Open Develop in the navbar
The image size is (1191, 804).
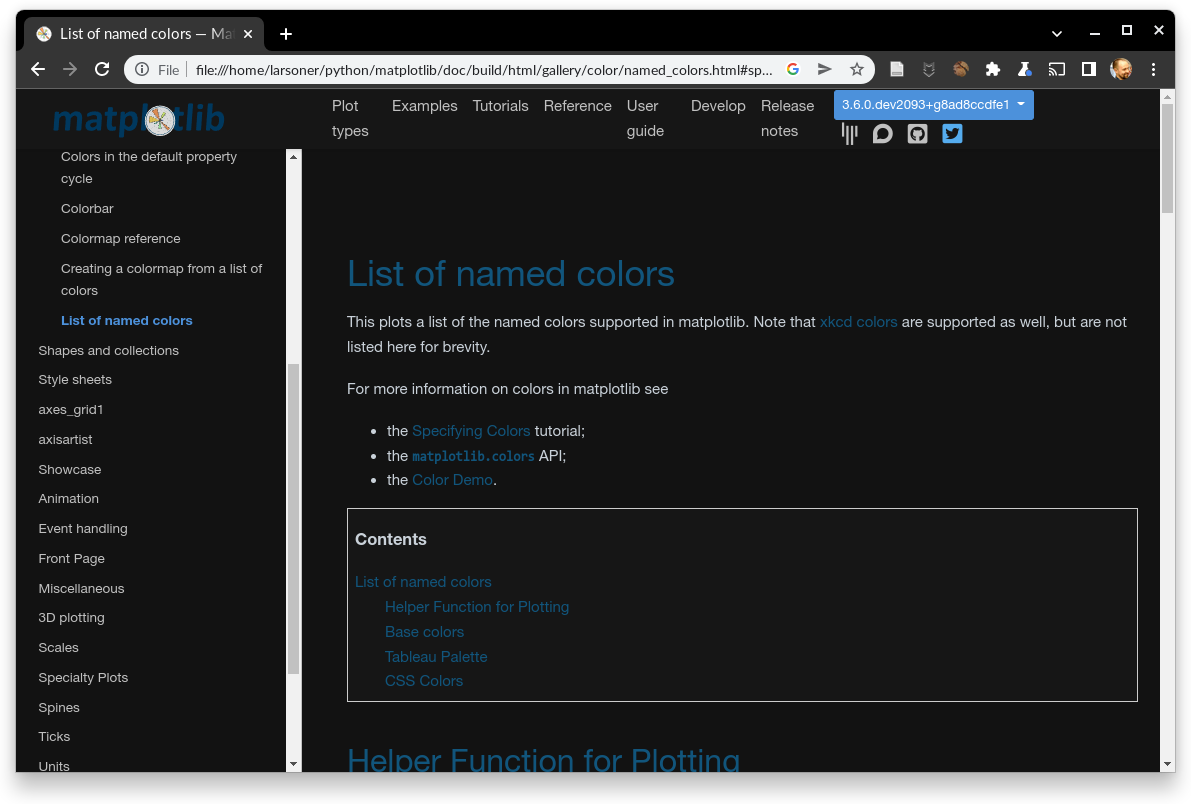click(x=718, y=106)
